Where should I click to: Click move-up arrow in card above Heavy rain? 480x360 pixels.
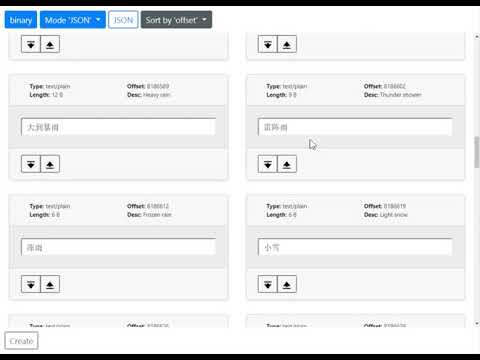click(50, 44)
